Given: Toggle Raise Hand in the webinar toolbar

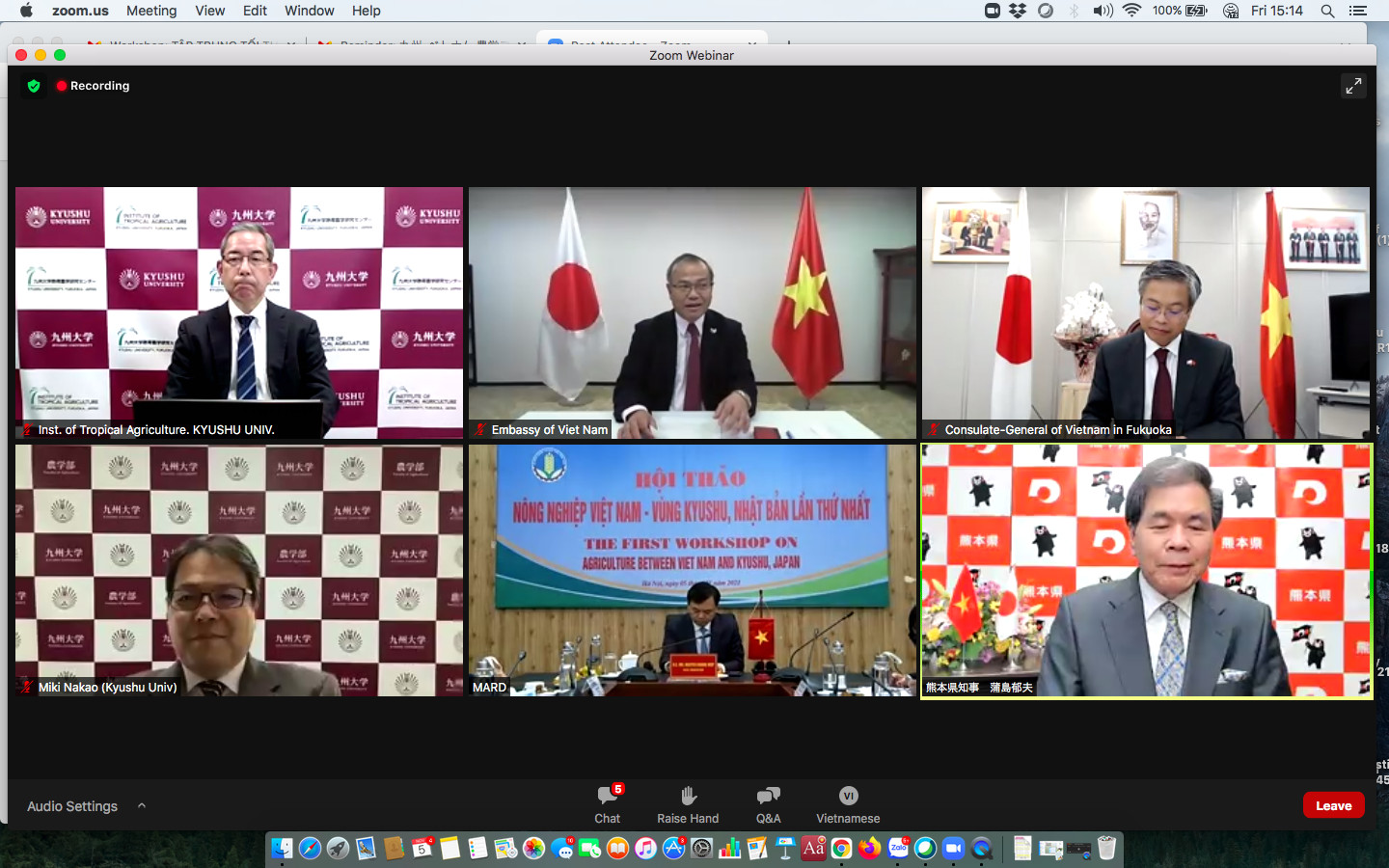Looking at the screenshot, I should pyautogui.click(x=688, y=804).
